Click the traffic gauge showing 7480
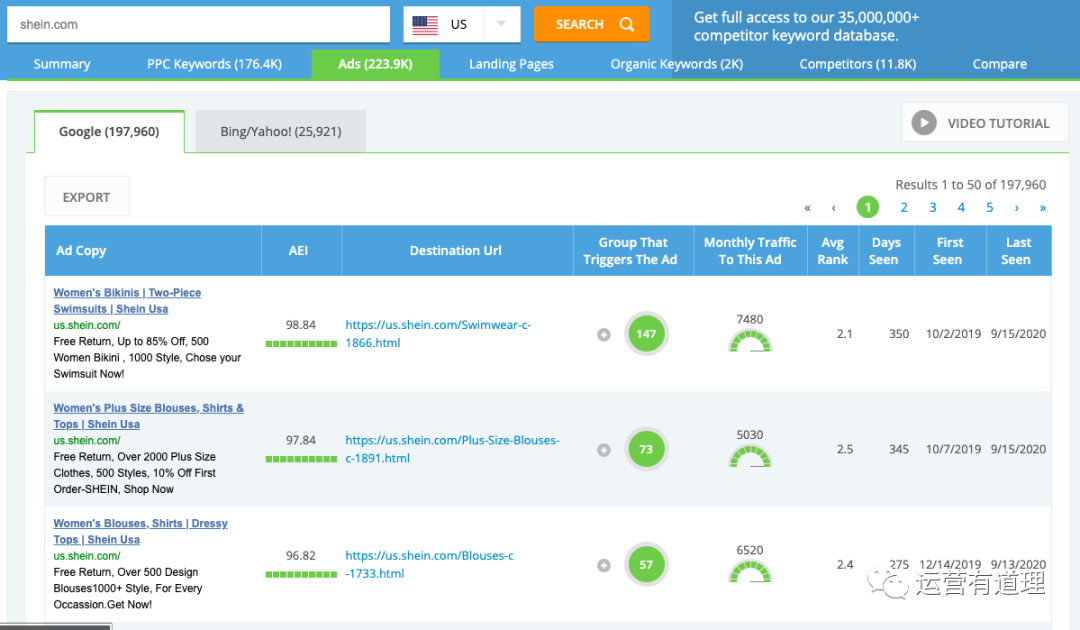 [750, 342]
